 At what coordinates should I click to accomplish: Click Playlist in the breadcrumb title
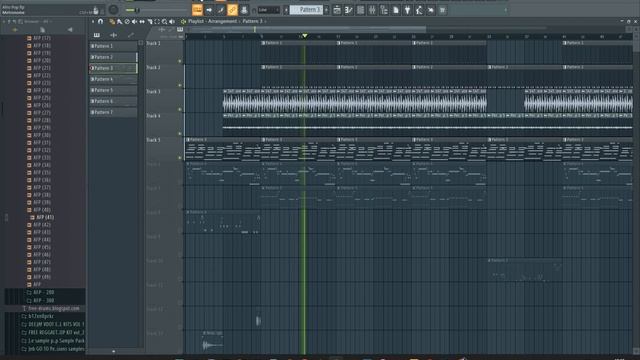(196, 21)
